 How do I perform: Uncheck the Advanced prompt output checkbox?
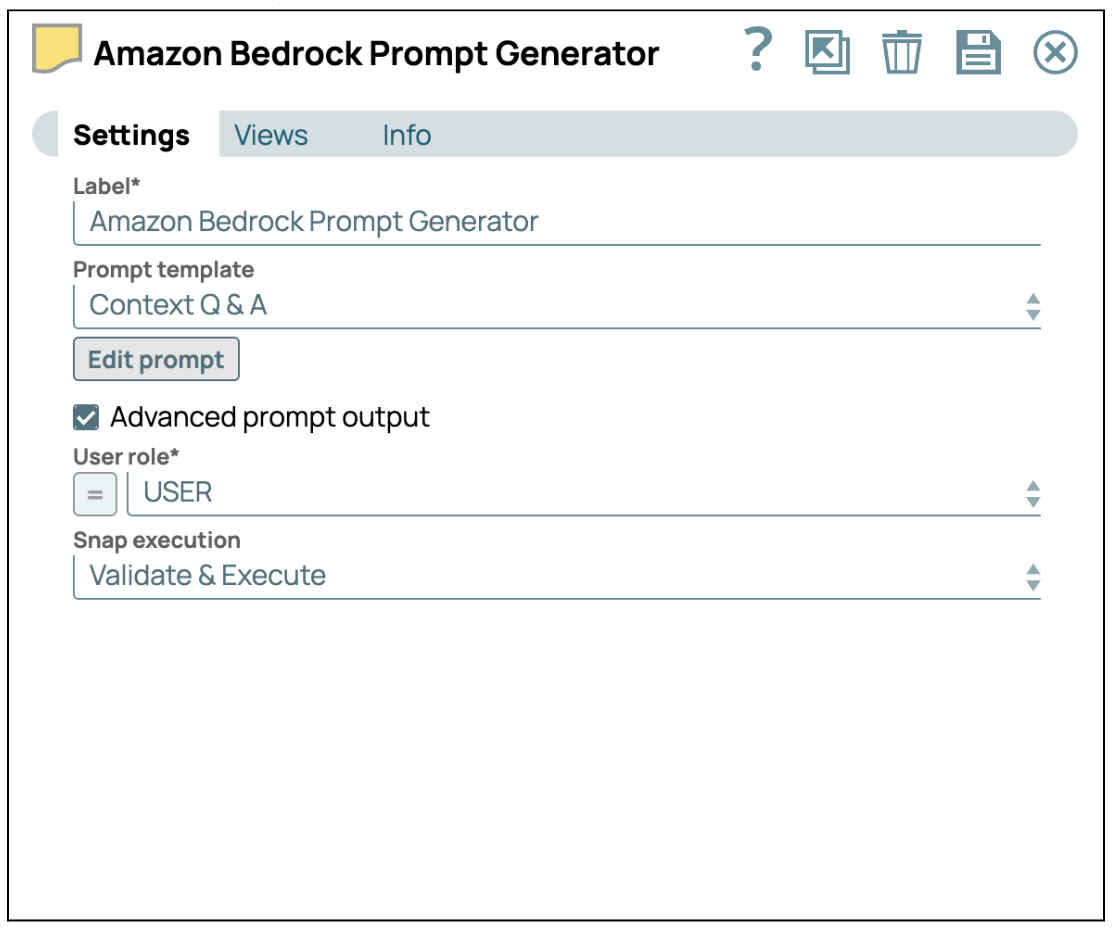(87, 417)
